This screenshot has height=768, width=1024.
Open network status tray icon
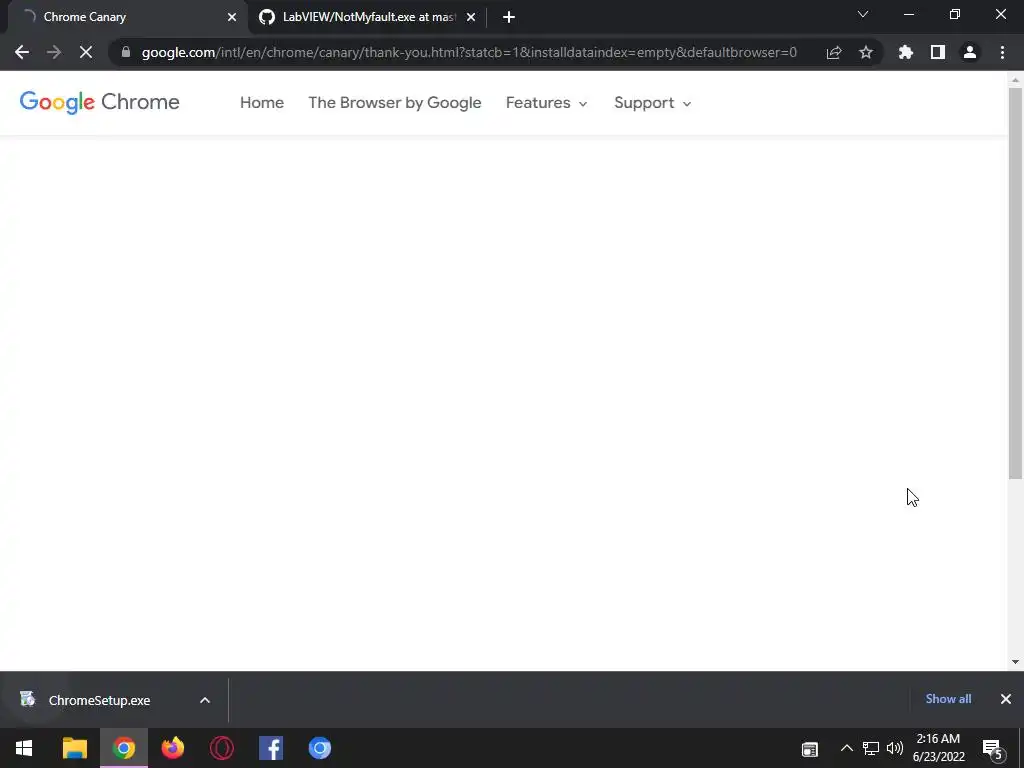(871, 748)
